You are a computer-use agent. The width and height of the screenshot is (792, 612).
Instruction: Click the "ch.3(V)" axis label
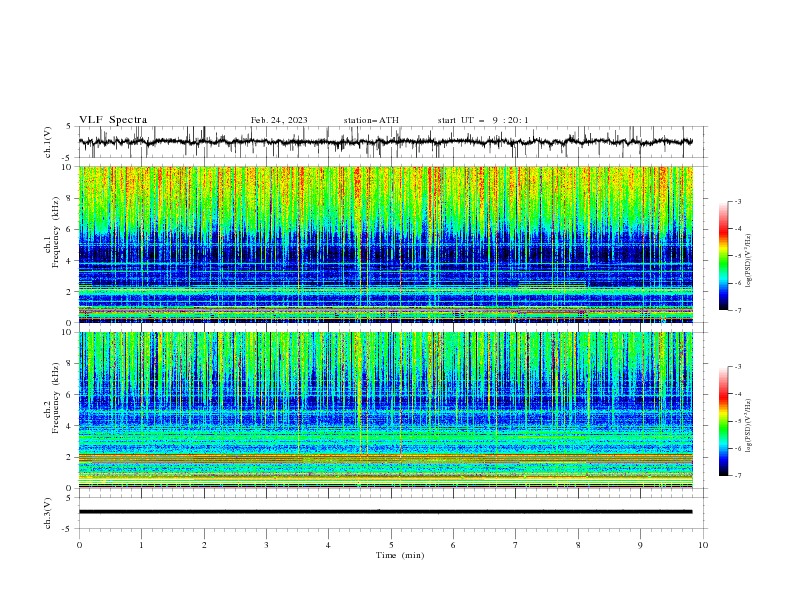[x=48, y=513]
